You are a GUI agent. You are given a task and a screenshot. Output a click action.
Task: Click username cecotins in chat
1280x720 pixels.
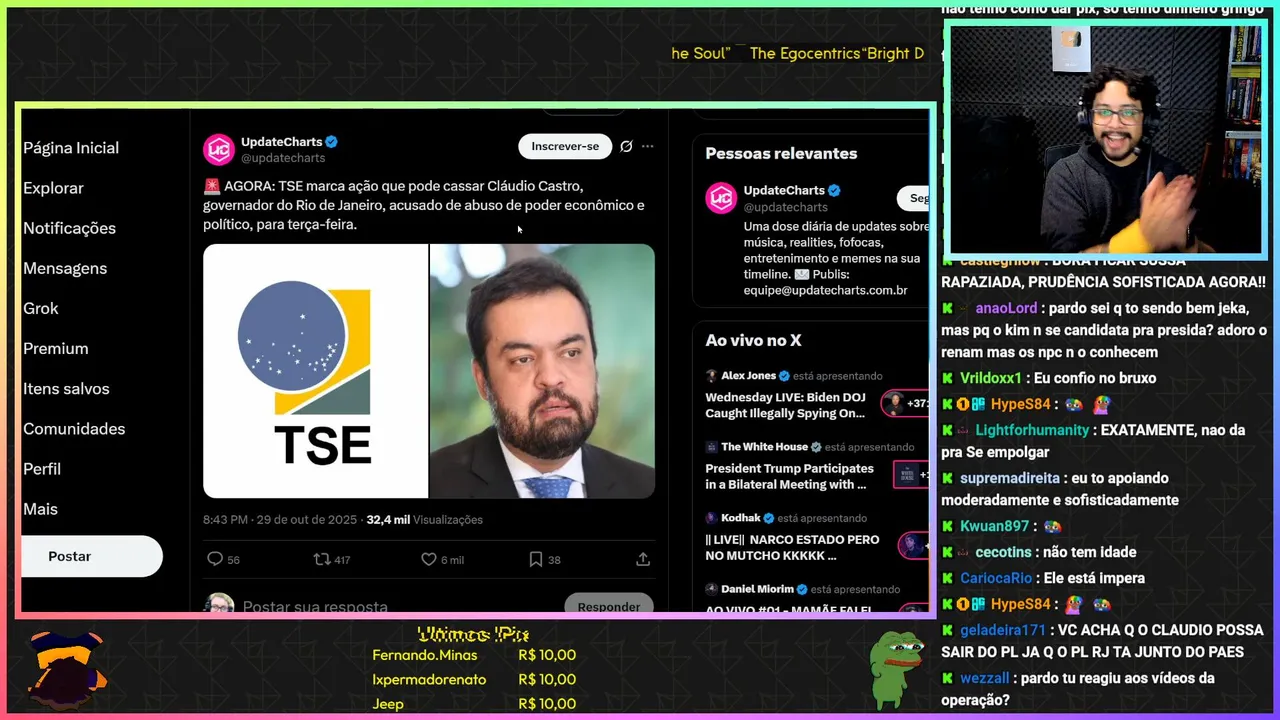(1003, 552)
